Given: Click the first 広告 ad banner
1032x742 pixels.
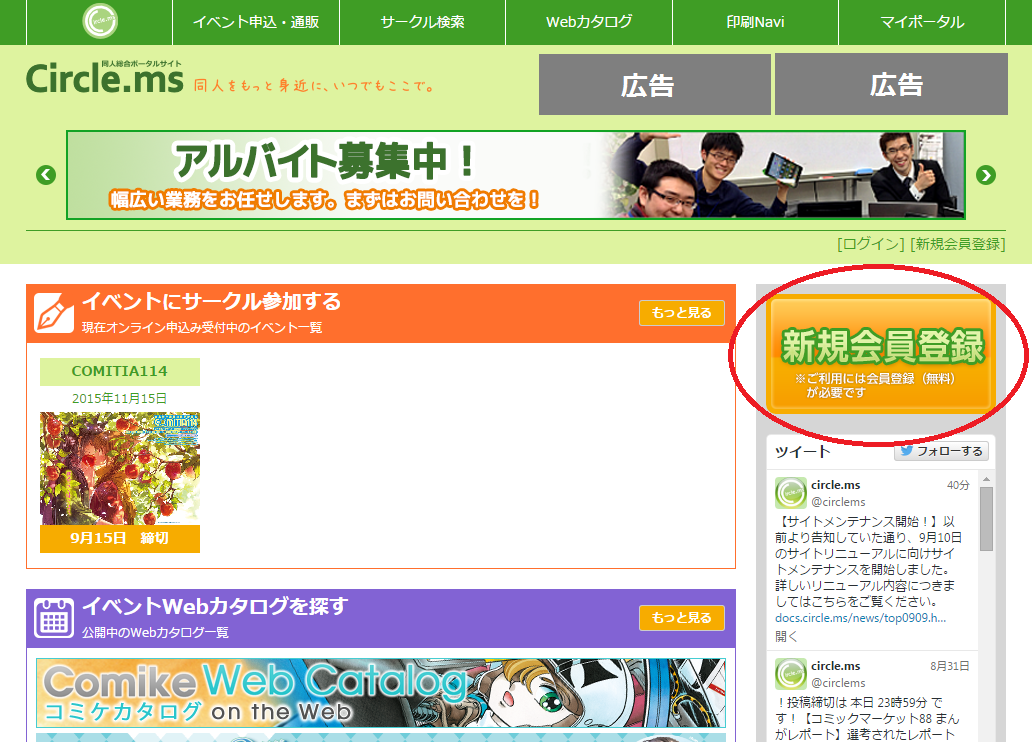Looking at the screenshot, I should click(654, 84).
